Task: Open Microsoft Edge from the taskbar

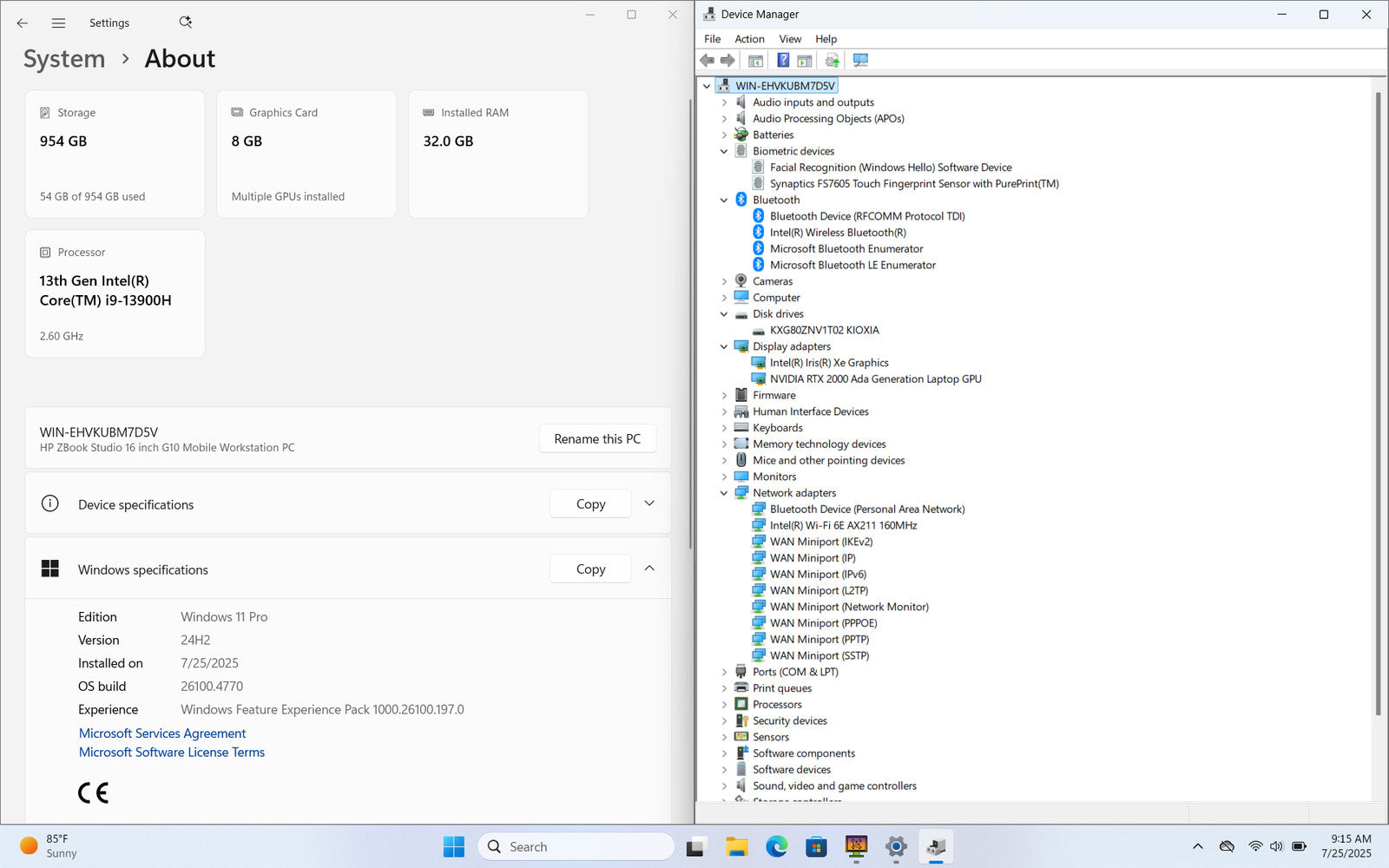Action: tap(776, 846)
